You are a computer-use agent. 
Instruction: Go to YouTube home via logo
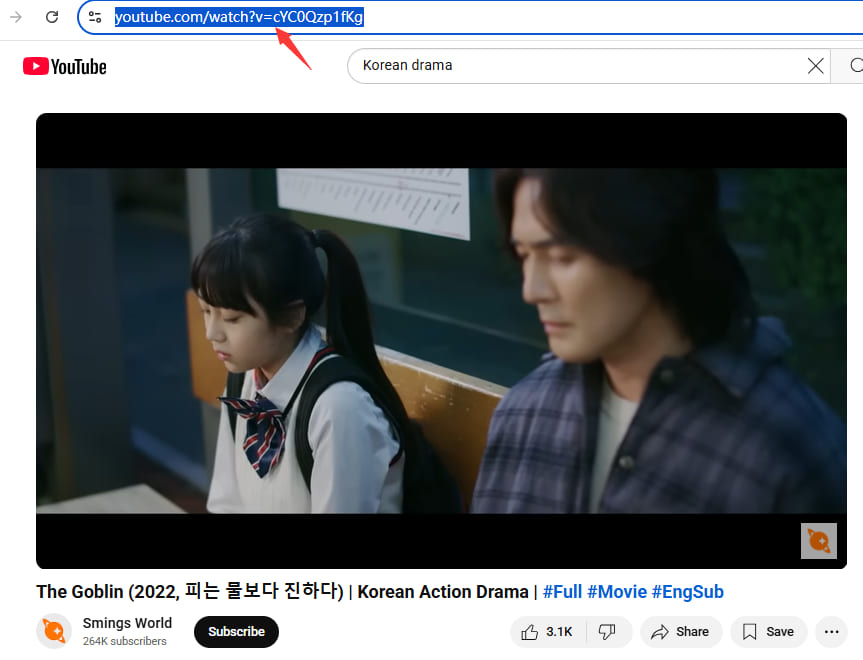65,67
